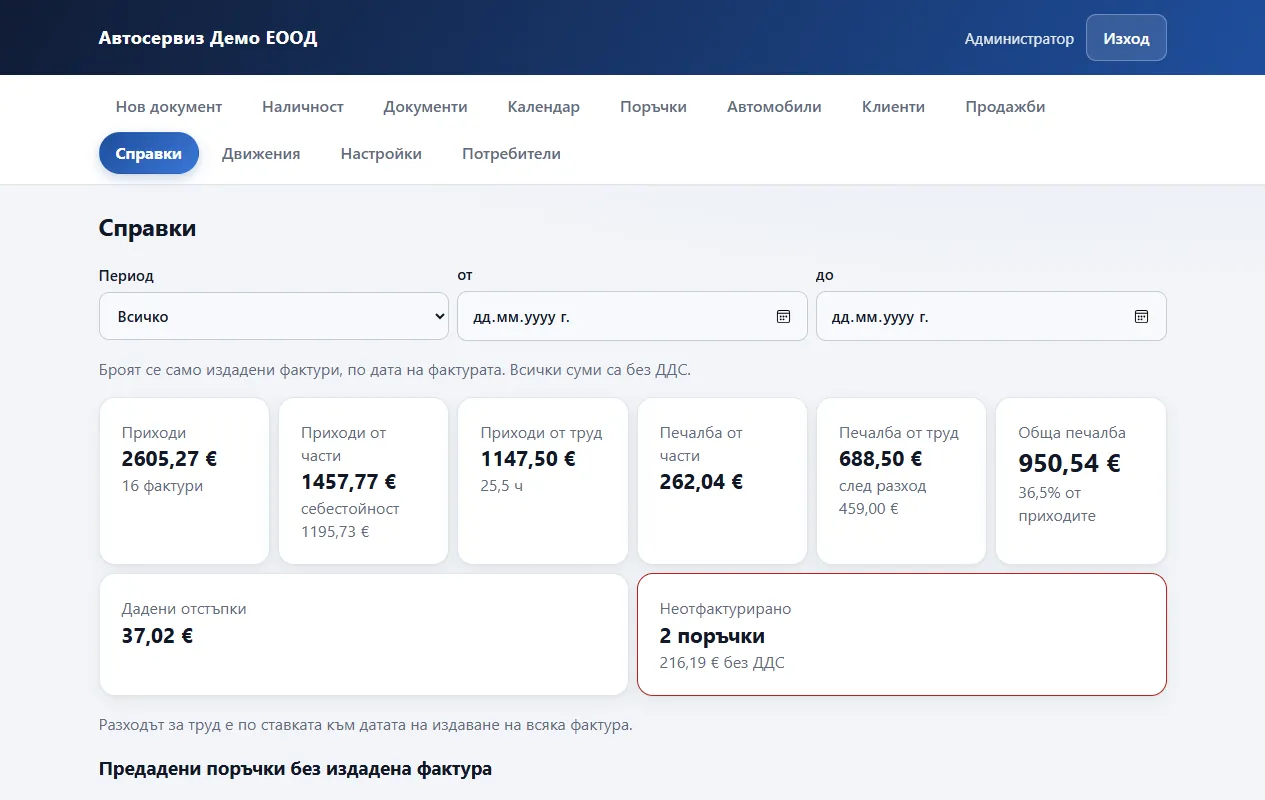This screenshot has width=1265, height=800.
Task: Click the Автосервиз Демо ЕООД company title
Action: pos(208,38)
